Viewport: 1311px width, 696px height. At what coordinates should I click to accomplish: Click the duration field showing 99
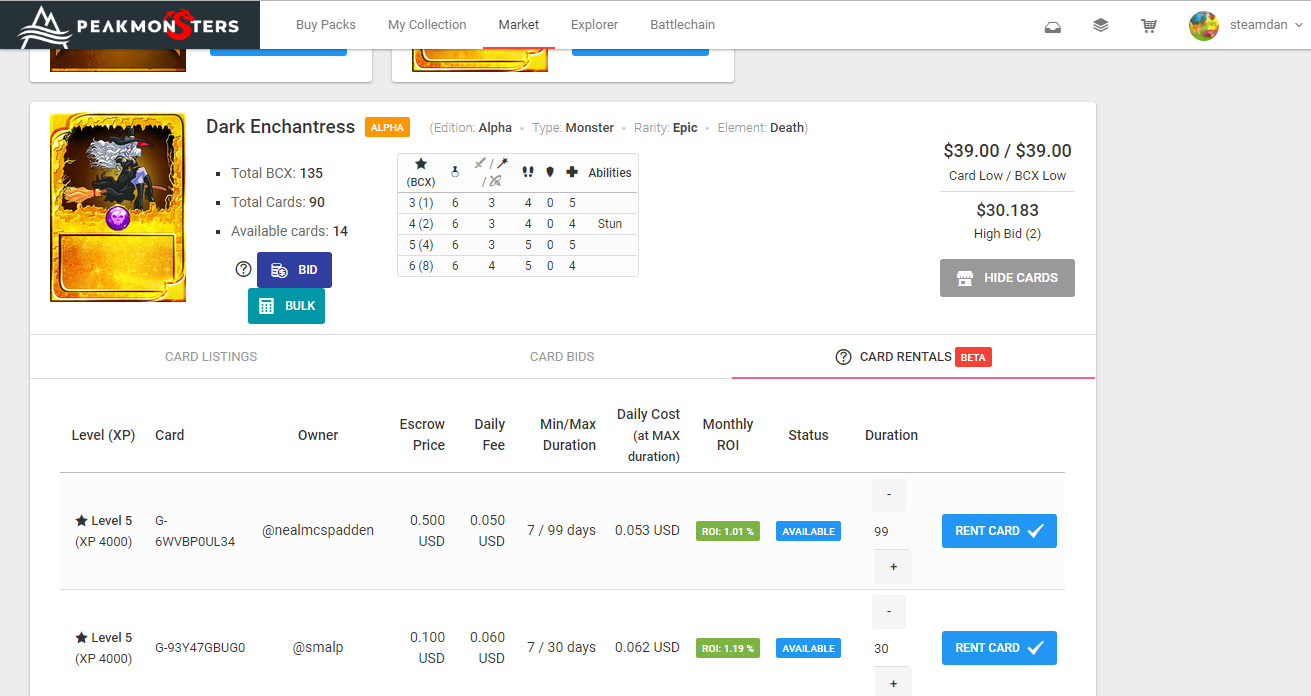click(x=891, y=531)
